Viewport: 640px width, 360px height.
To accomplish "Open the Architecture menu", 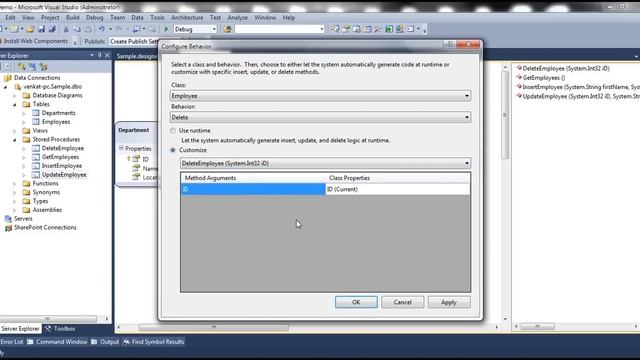I will tap(187, 18).
